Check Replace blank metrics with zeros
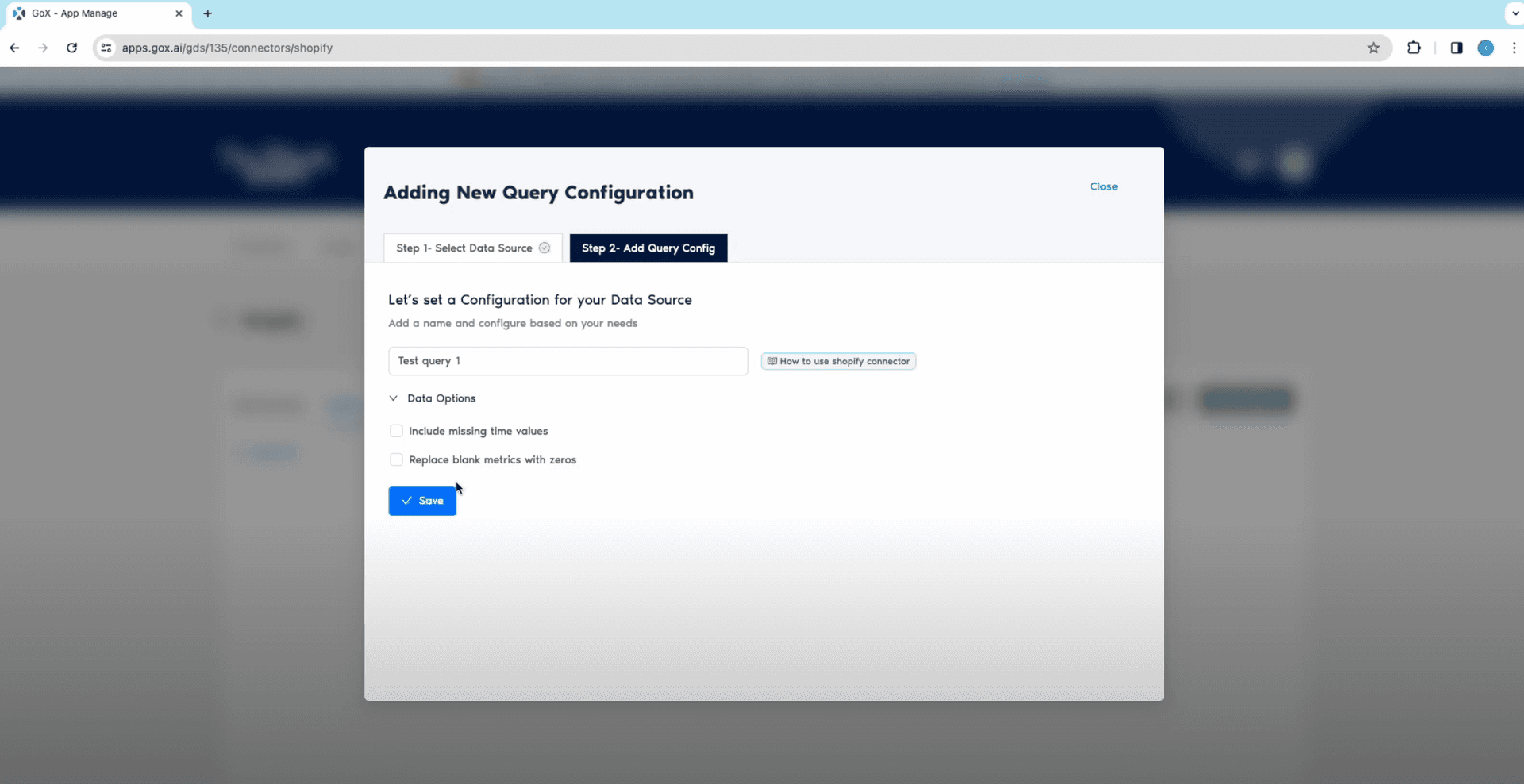This screenshot has width=1524, height=784. tap(396, 459)
